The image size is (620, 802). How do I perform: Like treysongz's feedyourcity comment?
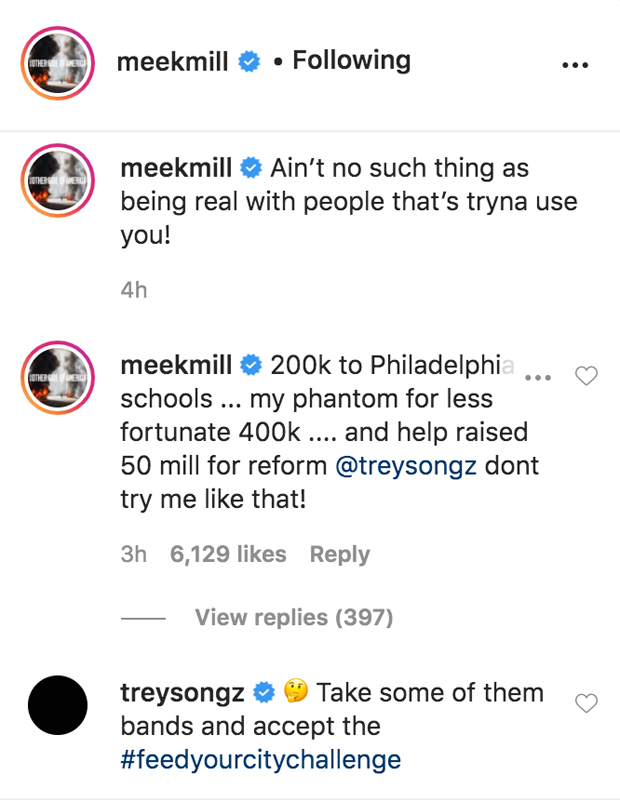(587, 703)
